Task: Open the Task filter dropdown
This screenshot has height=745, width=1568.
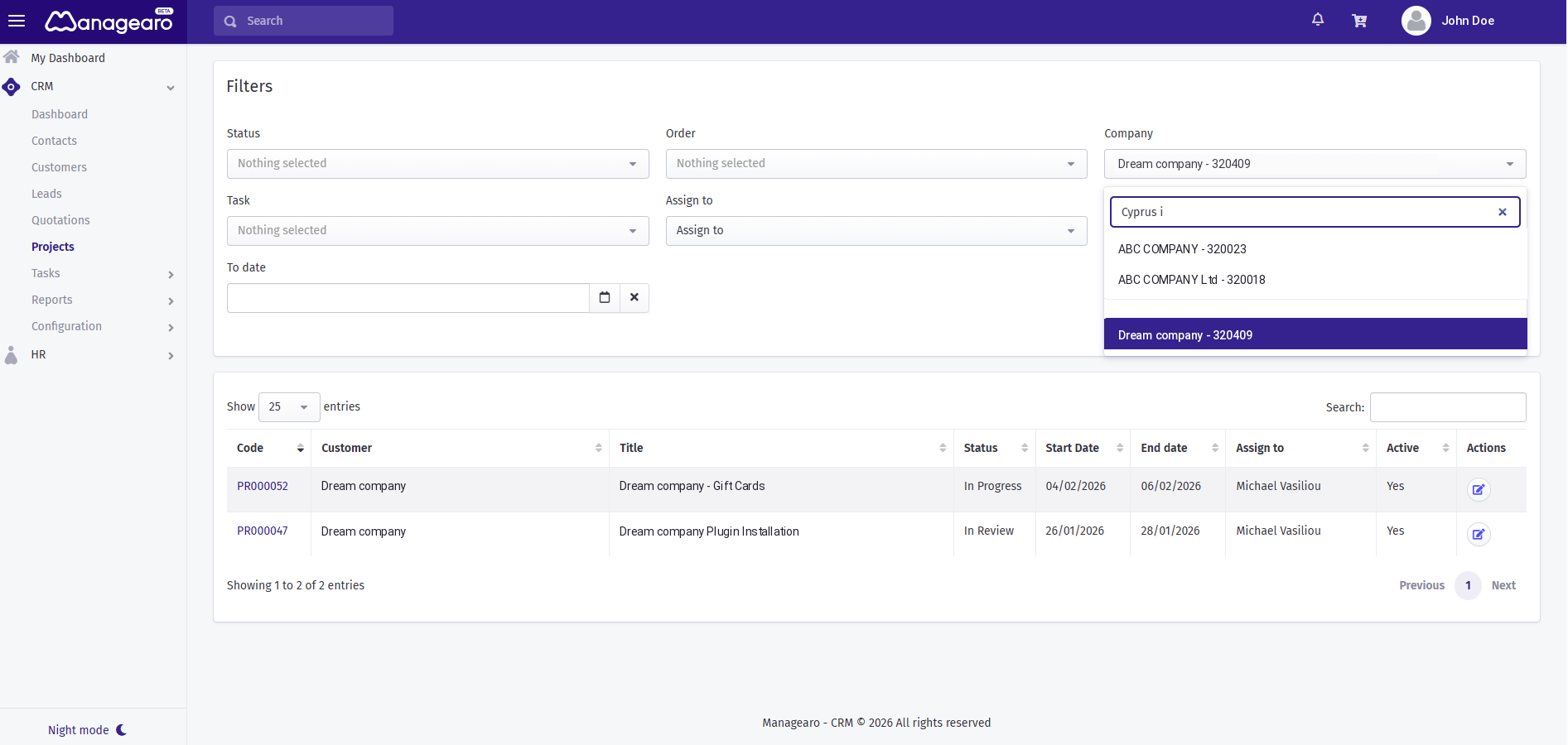Action: click(437, 231)
